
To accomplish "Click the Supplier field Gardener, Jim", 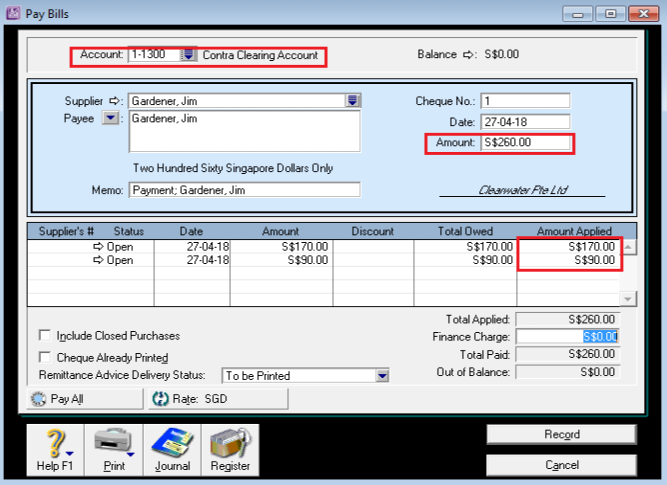I will tap(237, 101).
